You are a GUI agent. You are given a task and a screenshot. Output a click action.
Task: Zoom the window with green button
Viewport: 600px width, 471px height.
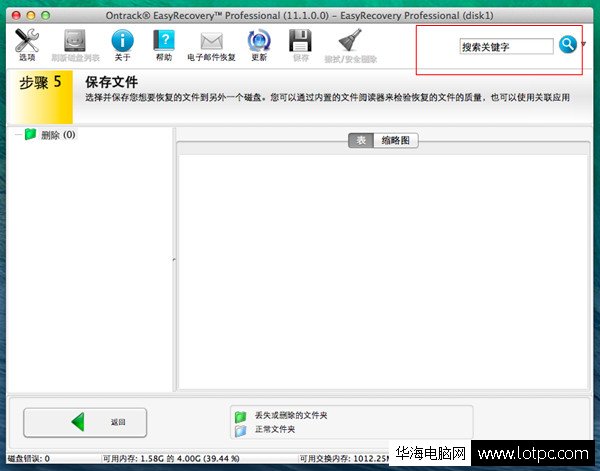pos(46,16)
